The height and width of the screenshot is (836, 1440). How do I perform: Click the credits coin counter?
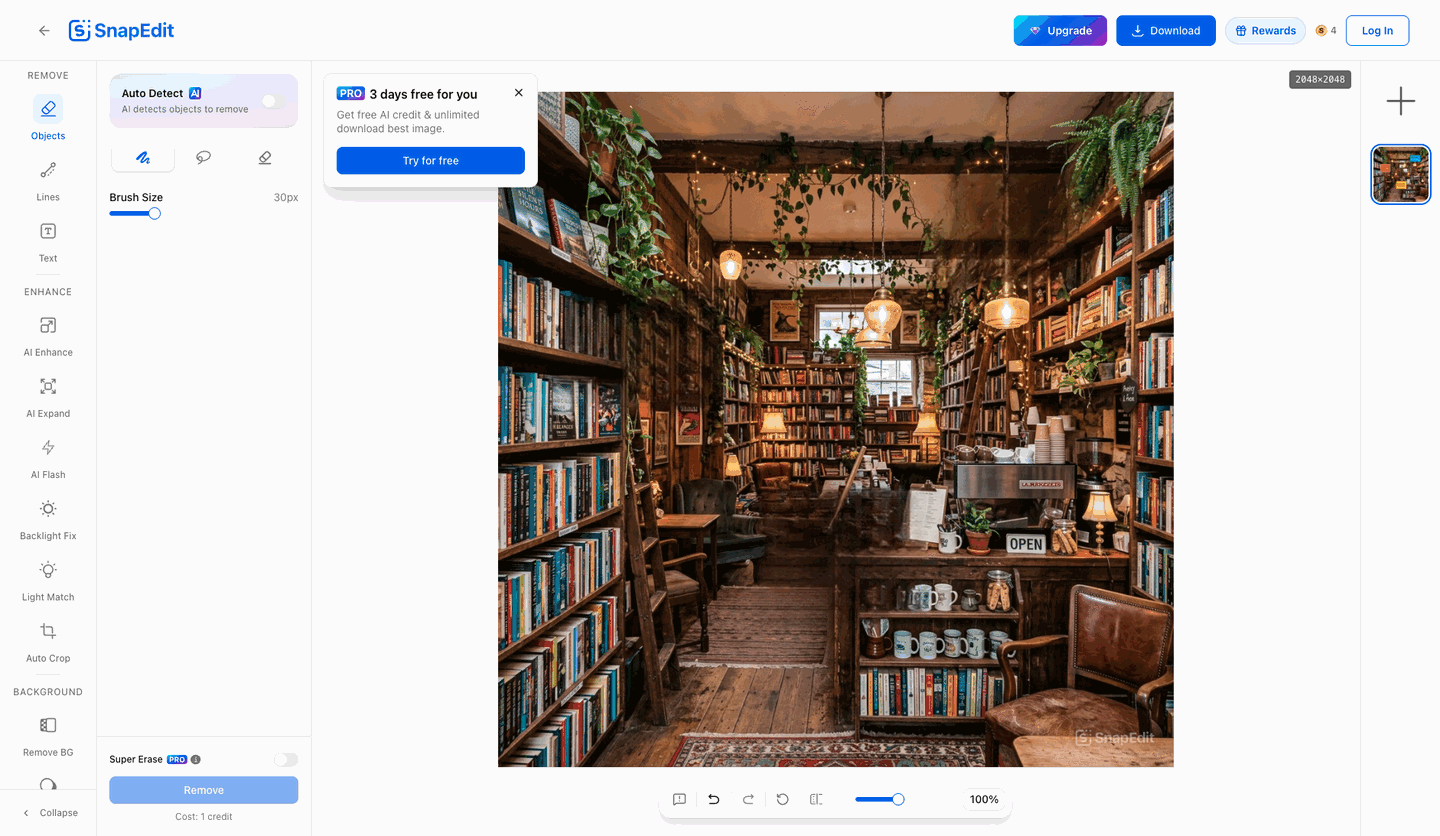click(x=1326, y=31)
